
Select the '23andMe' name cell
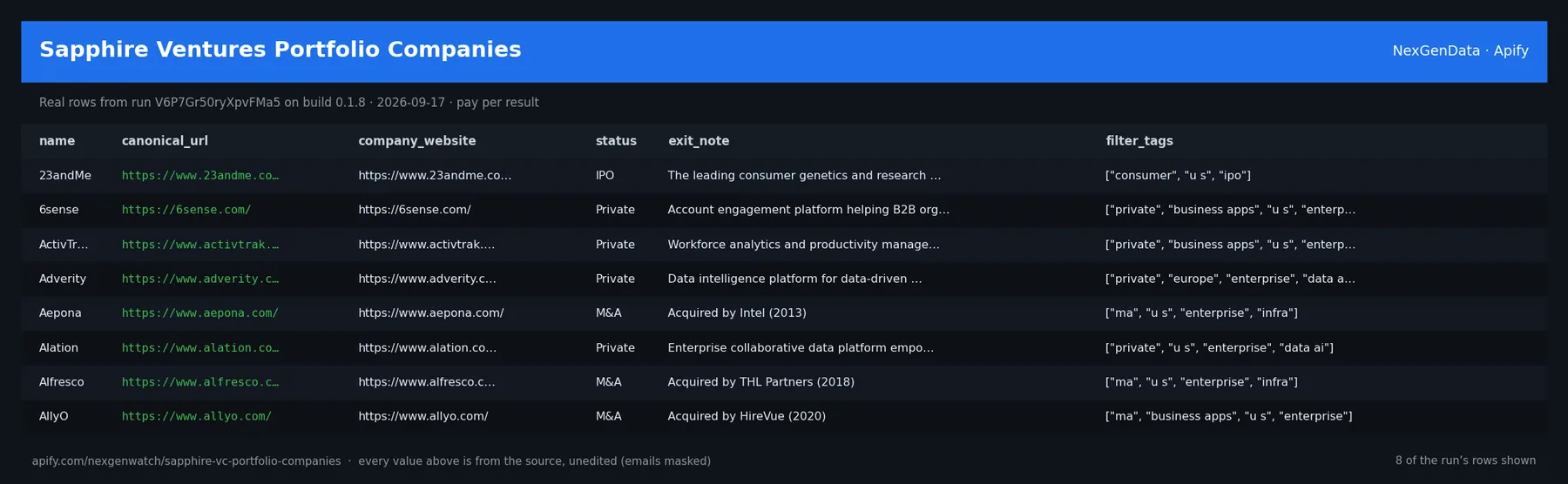tap(65, 176)
